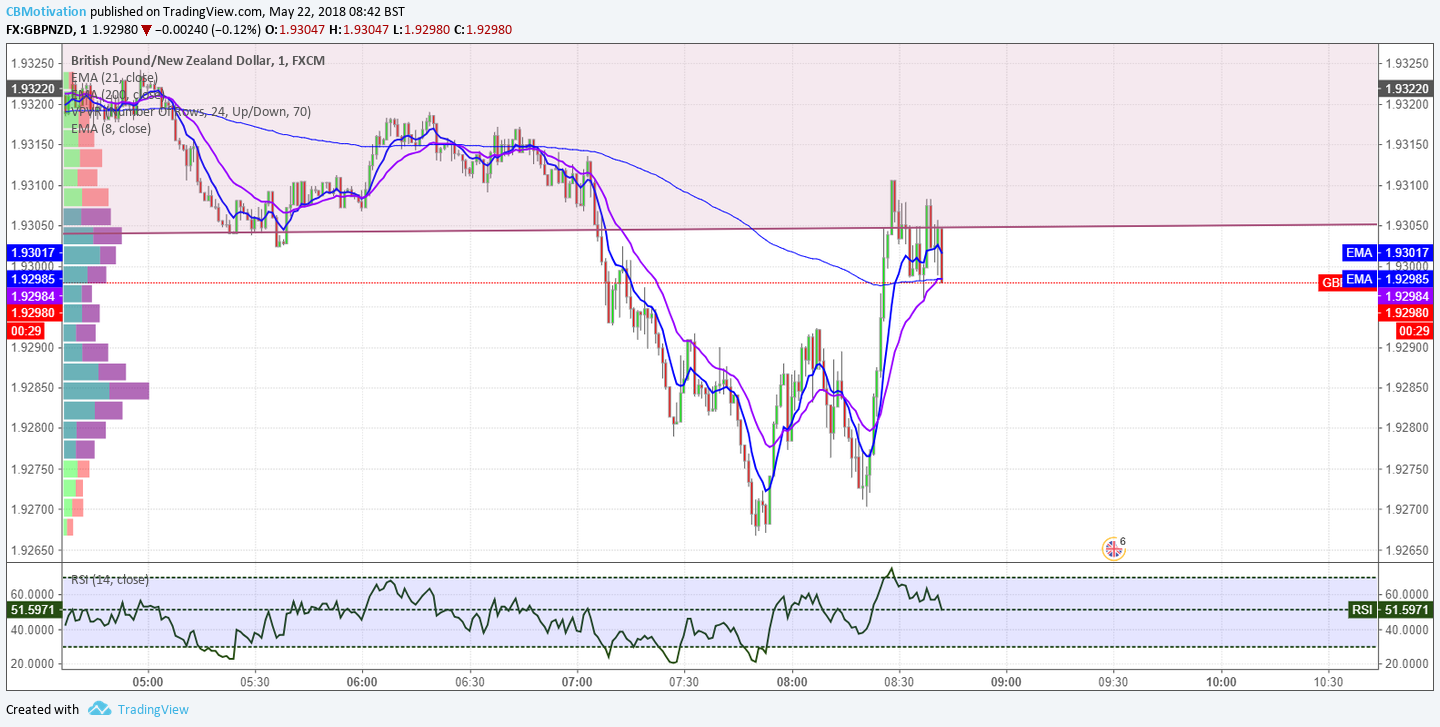1440x727 pixels.
Task: Click the 07:00 time axis label
Action: click(577, 682)
